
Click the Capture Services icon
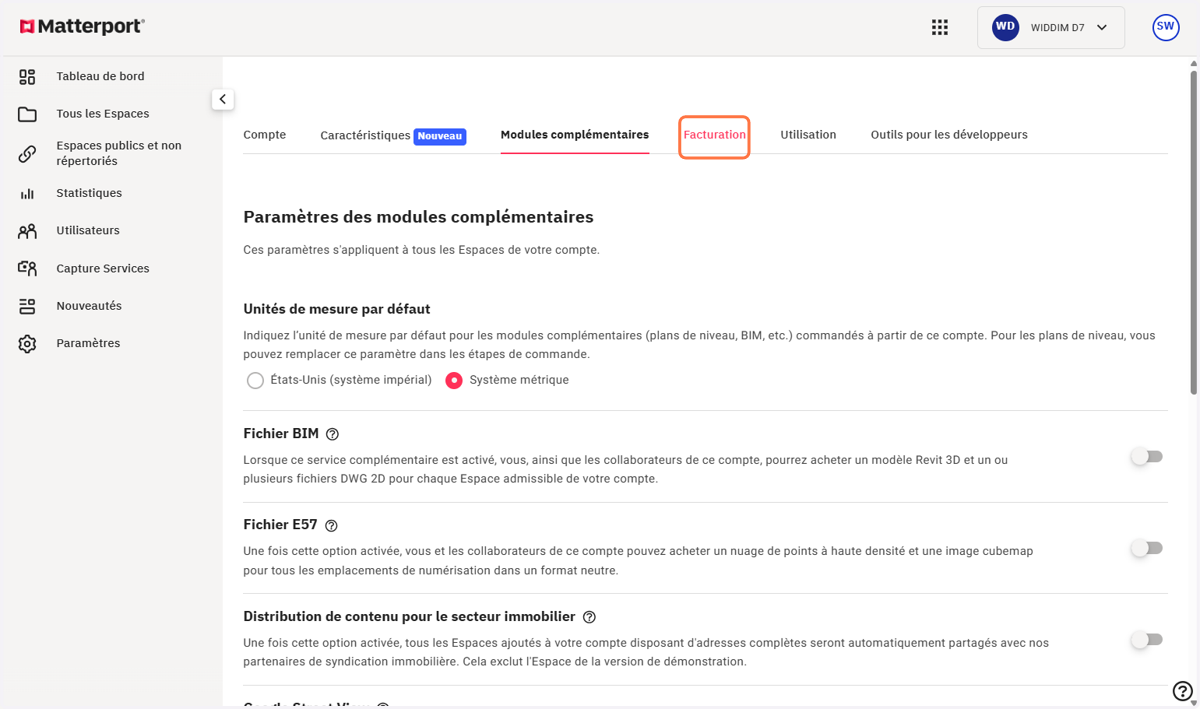click(27, 269)
